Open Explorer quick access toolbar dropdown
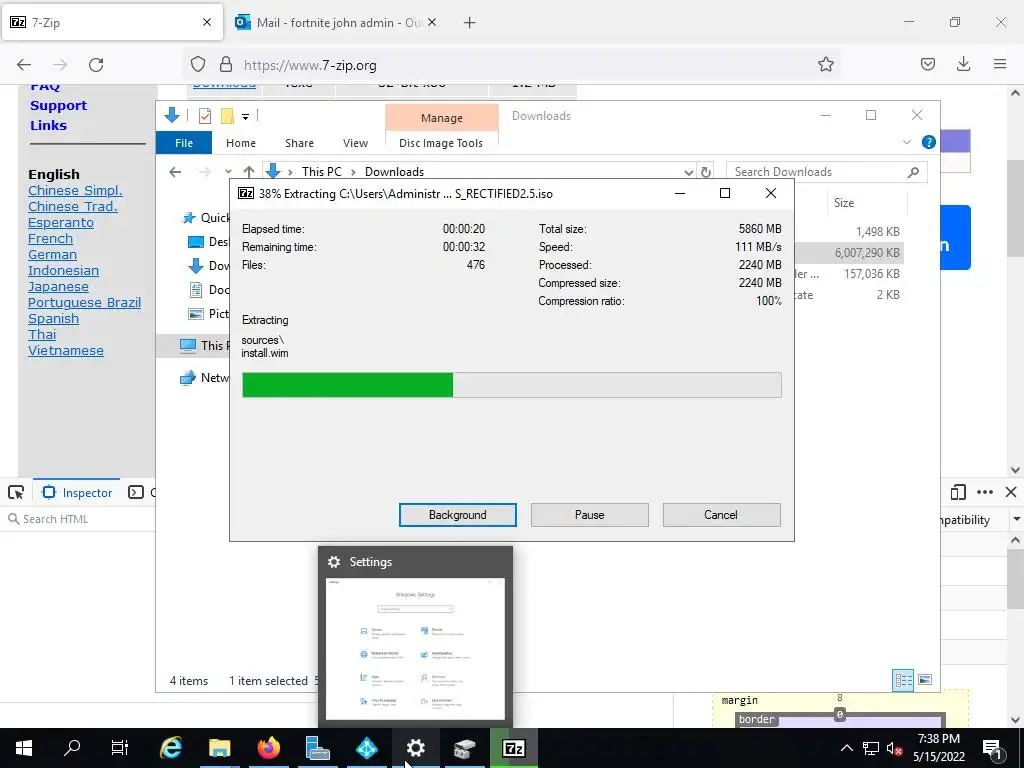The width and height of the screenshot is (1024, 768). (246, 116)
